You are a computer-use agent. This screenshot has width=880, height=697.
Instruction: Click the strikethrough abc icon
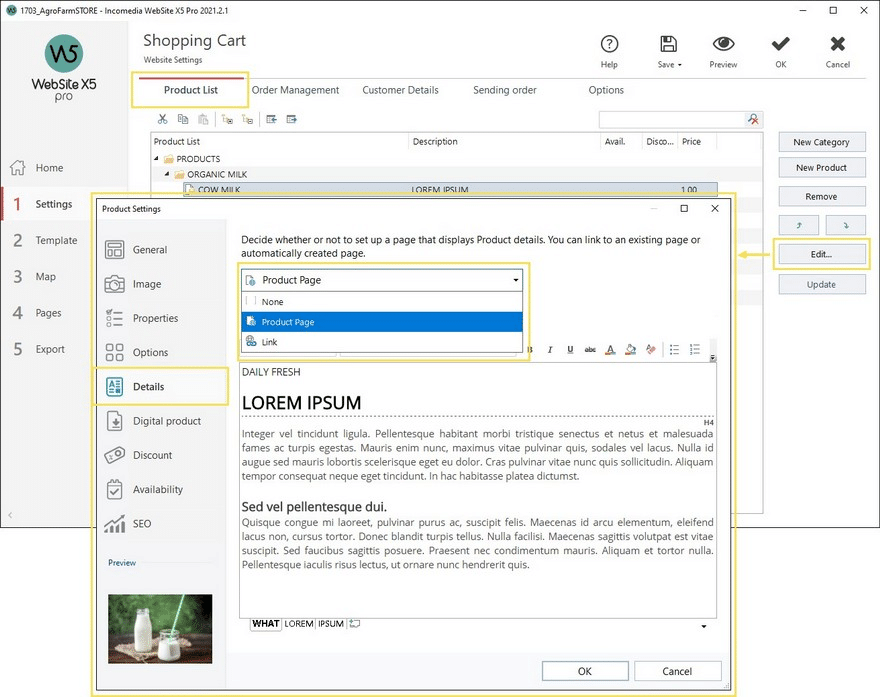[x=590, y=350]
